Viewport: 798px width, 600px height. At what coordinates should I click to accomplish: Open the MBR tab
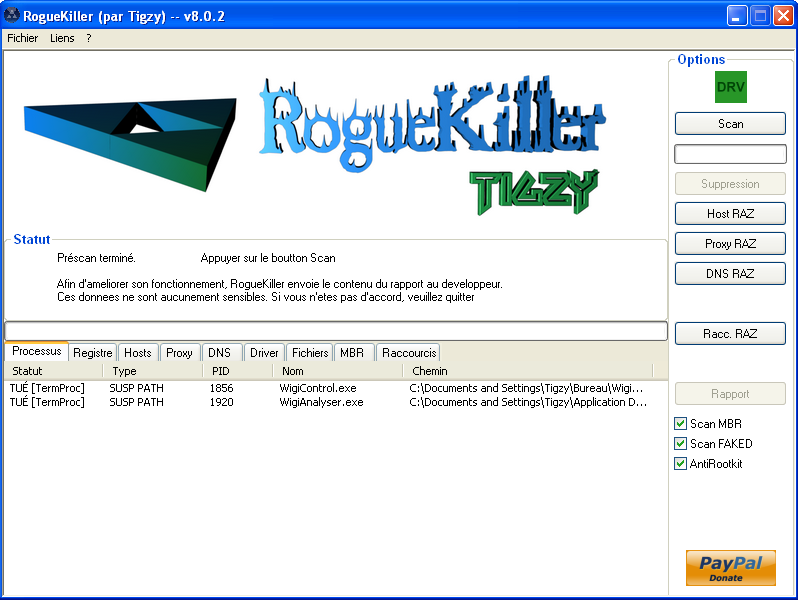tap(352, 353)
